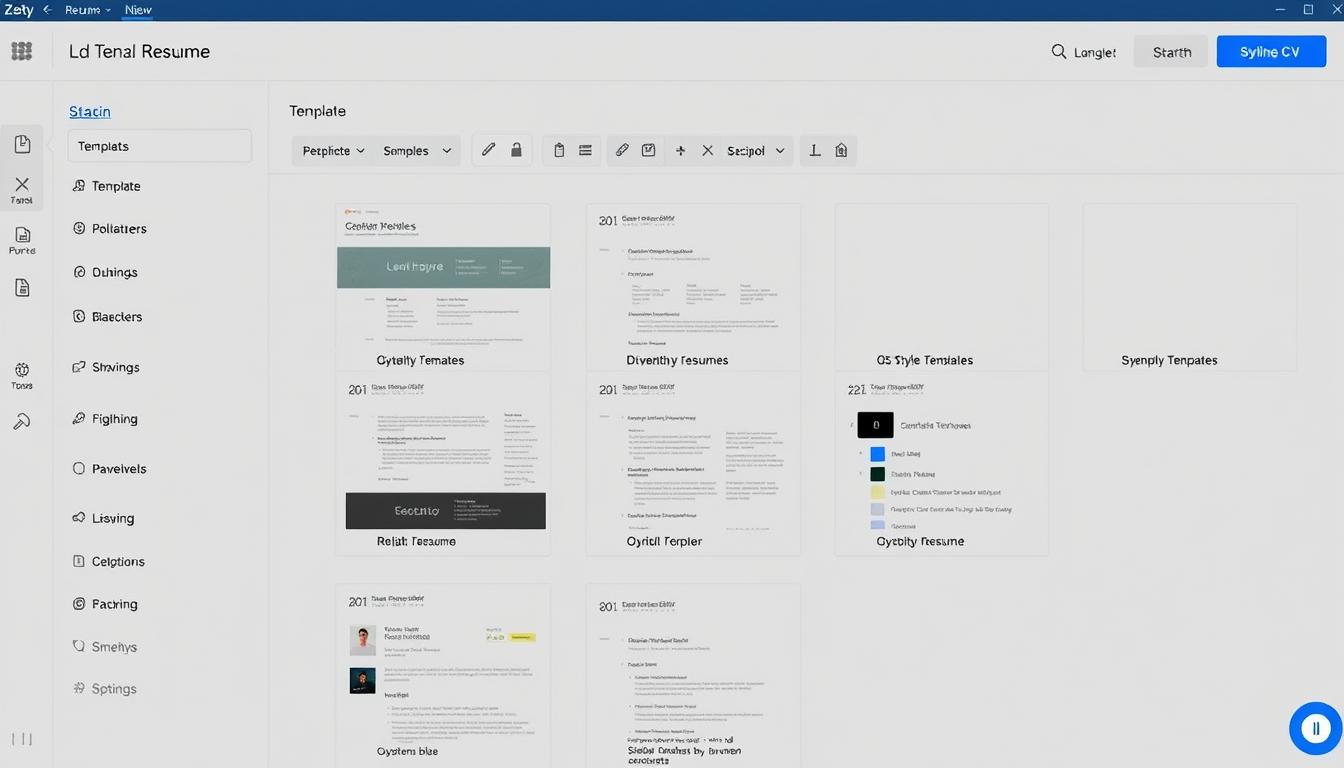Toggle the lock icon in the toolbar

[x=516, y=149]
